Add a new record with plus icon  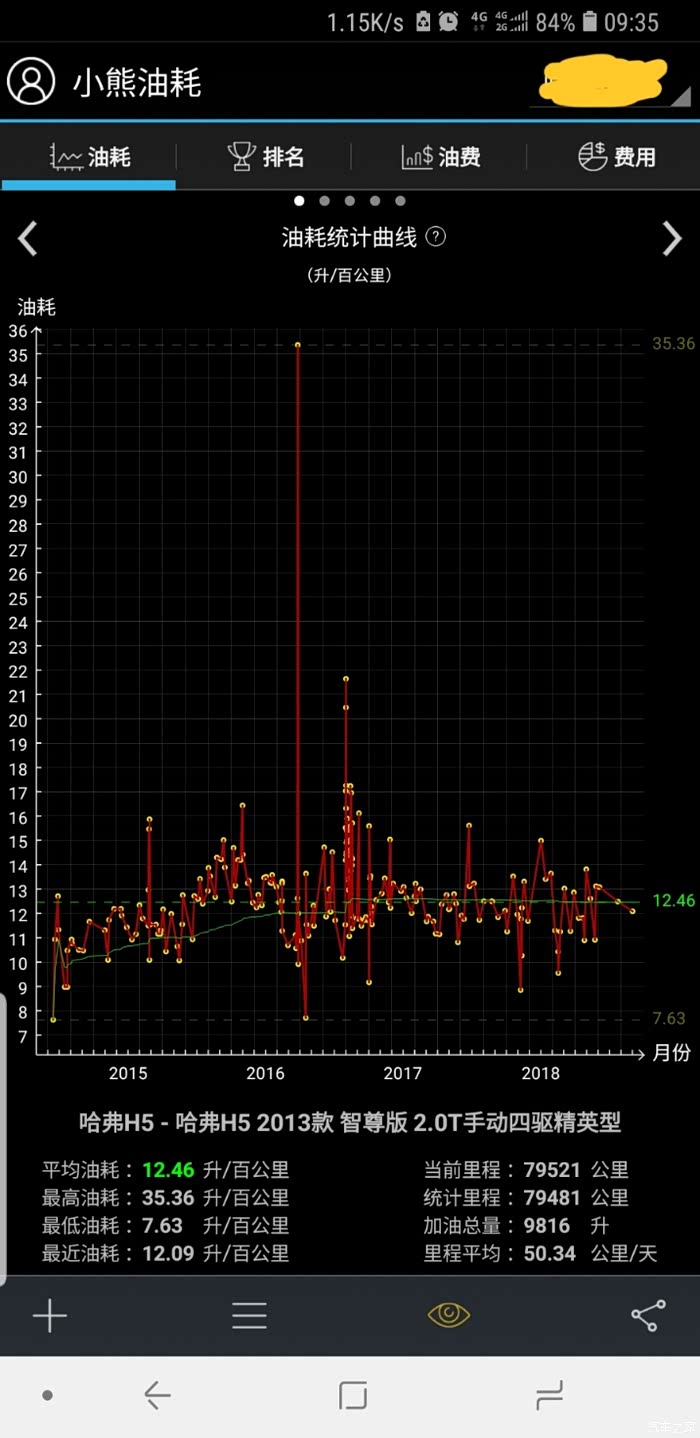tap(50, 1316)
